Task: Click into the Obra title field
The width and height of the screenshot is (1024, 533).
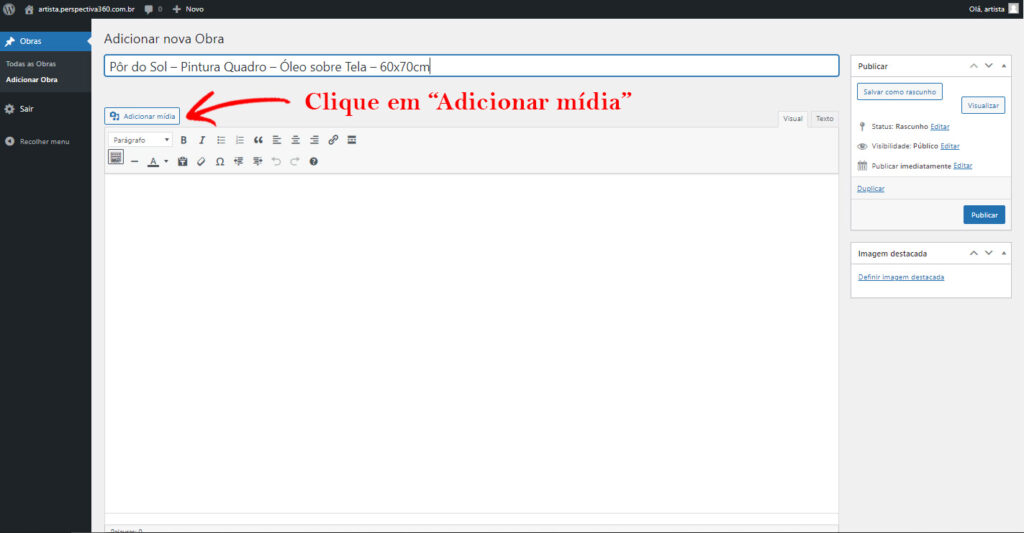Action: tap(472, 66)
